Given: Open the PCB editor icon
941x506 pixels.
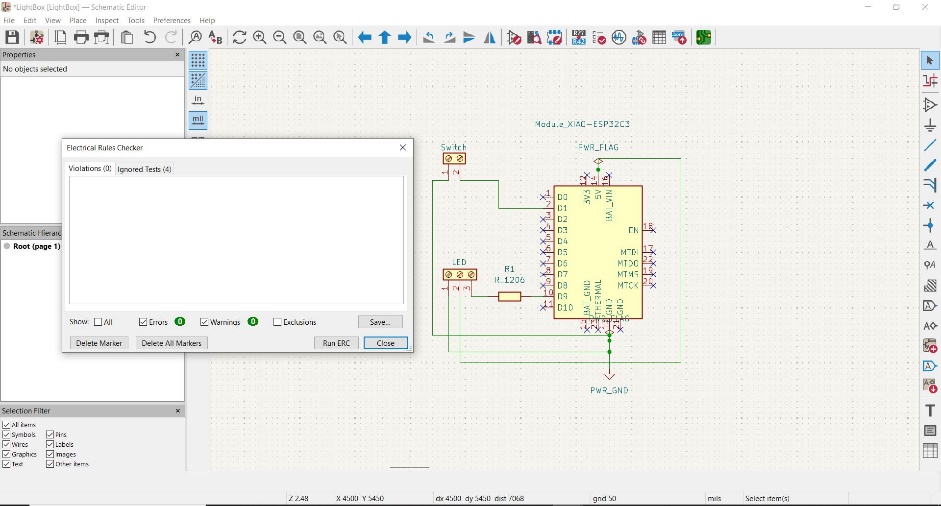Looking at the screenshot, I should click(704, 37).
